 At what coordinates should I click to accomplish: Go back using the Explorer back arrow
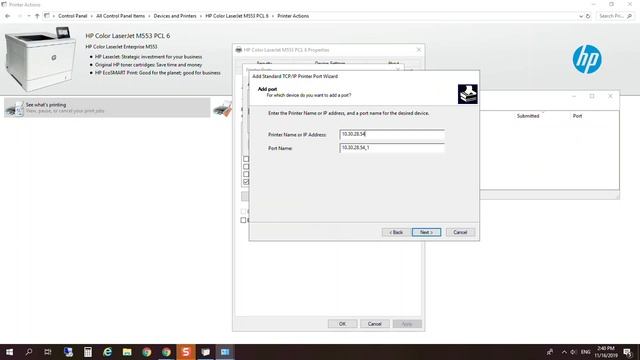coord(8,16)
